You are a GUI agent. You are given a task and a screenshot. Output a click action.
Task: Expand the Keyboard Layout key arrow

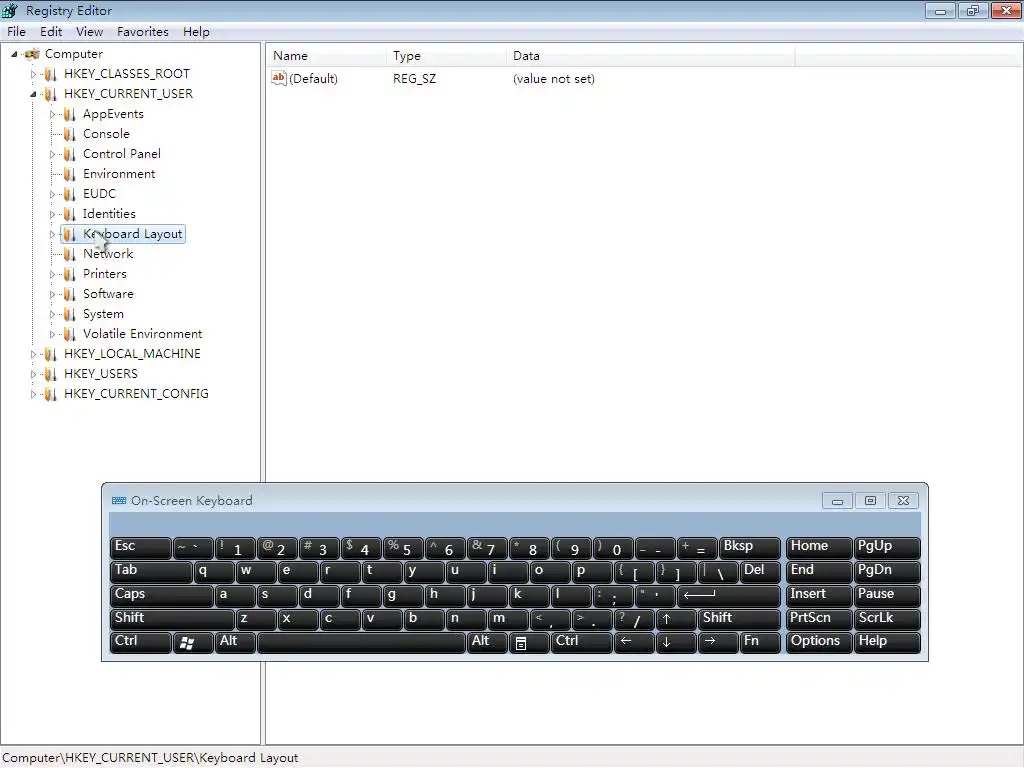coord(52,234)
